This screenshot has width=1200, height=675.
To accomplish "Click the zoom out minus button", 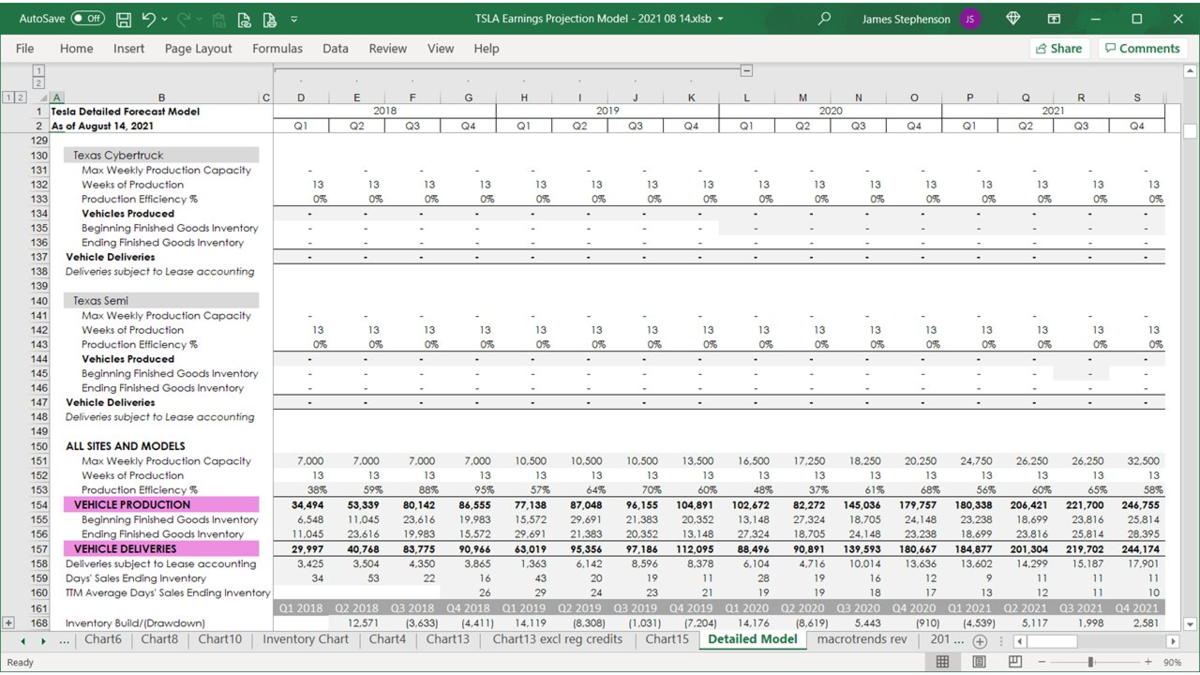I will click(x=1042, y=662).
